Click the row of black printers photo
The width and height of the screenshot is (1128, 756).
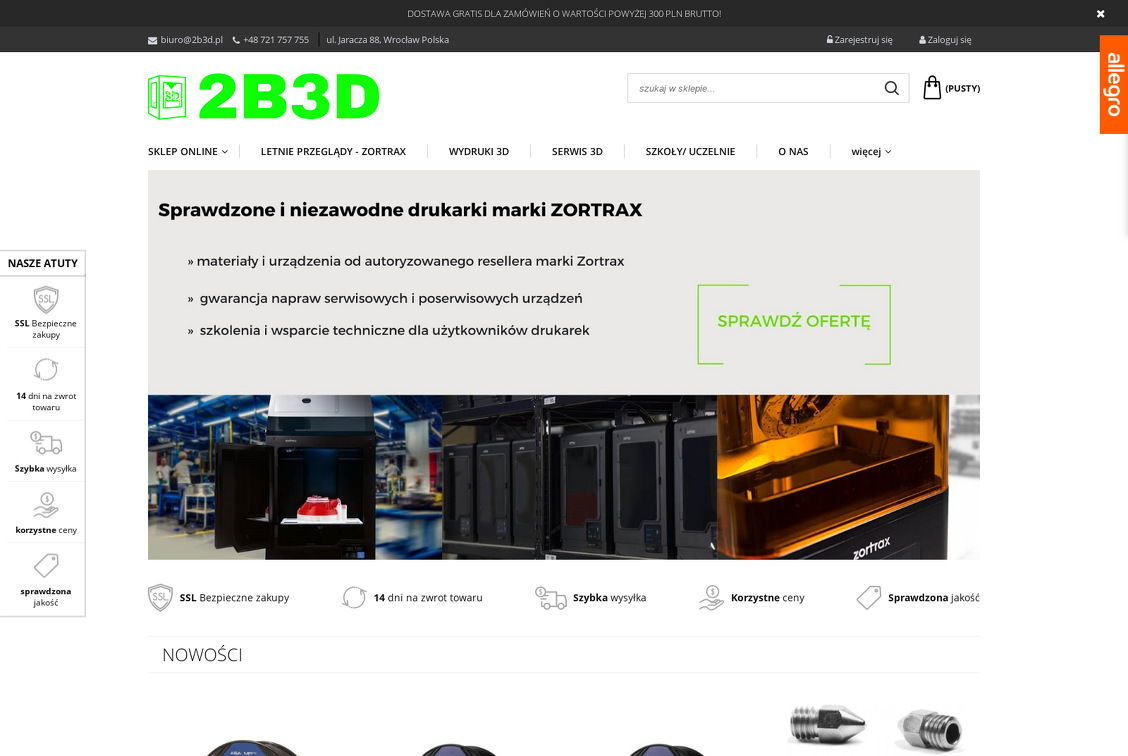point(580,477)
